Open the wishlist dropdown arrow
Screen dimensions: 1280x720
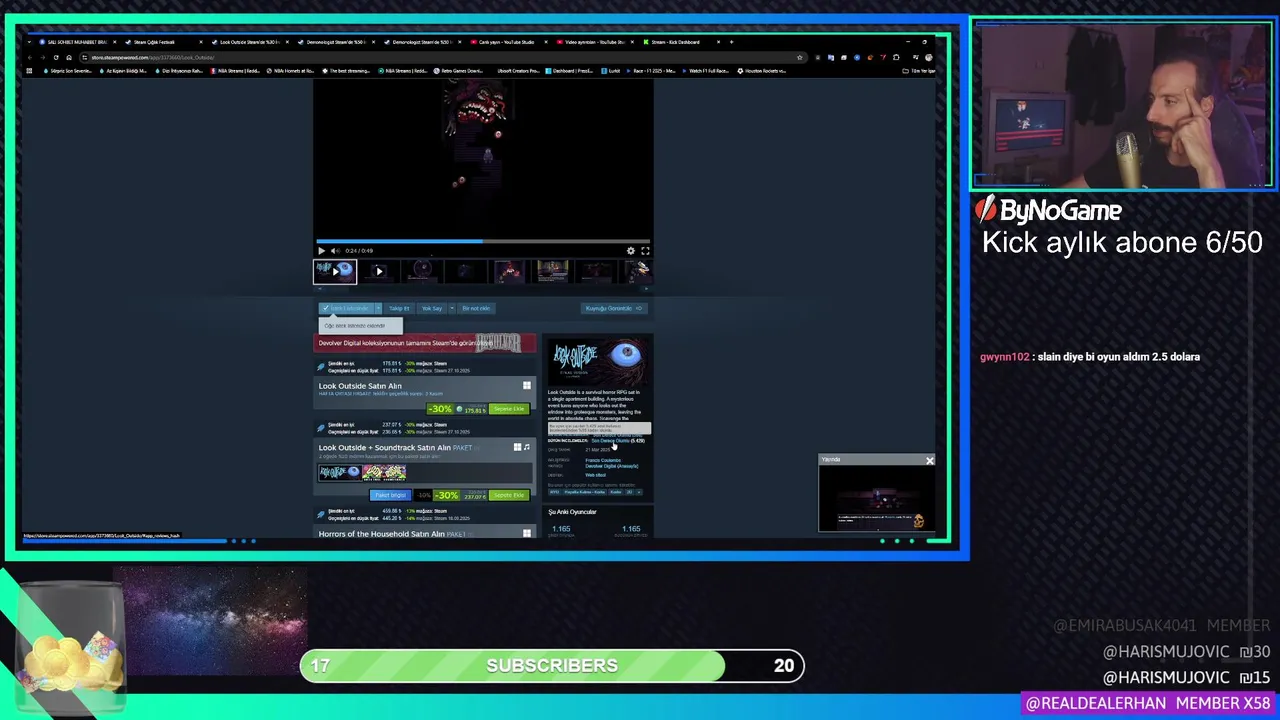point(376,308)
